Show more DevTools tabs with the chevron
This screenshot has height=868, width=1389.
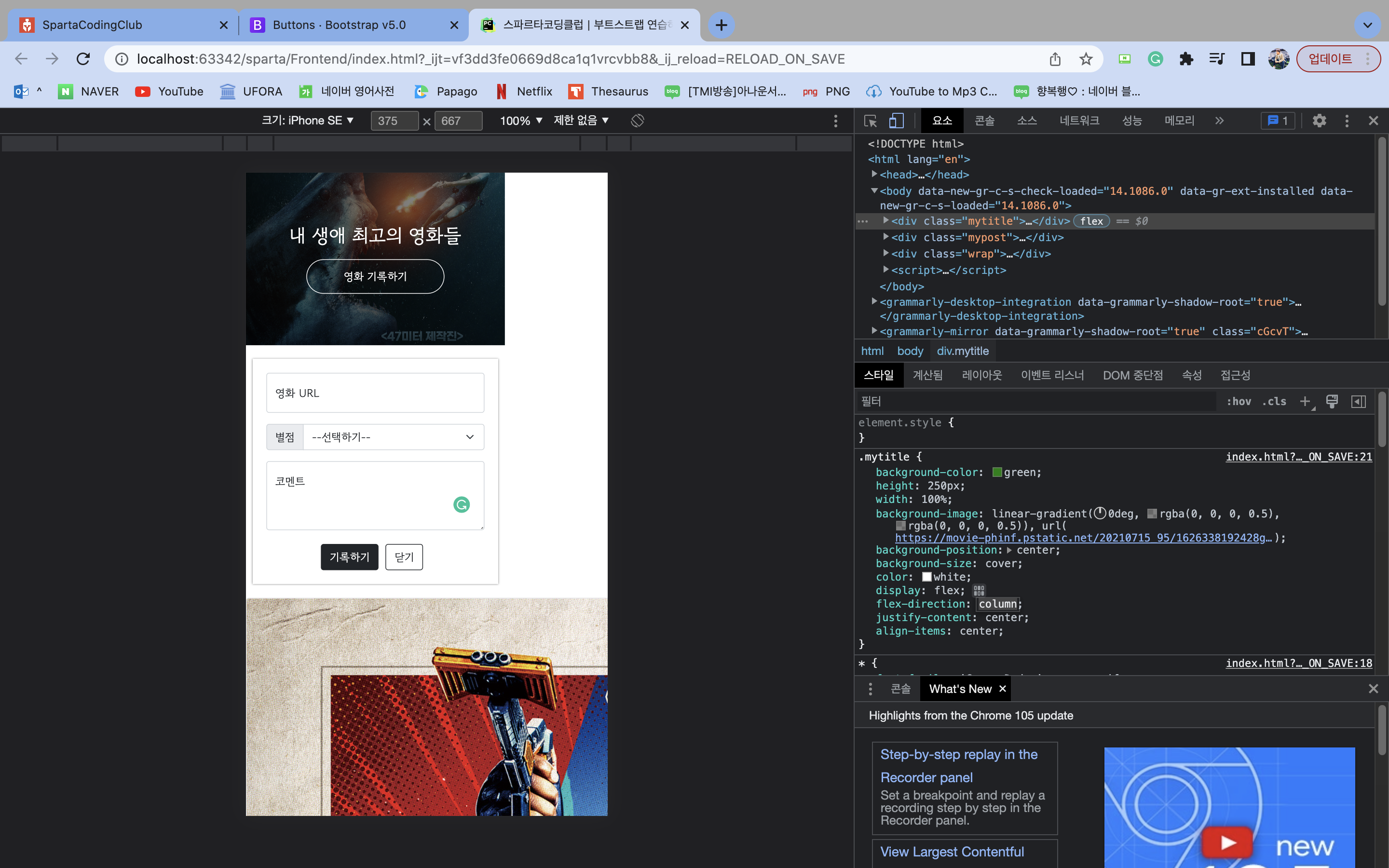(x=1219, y=121)
